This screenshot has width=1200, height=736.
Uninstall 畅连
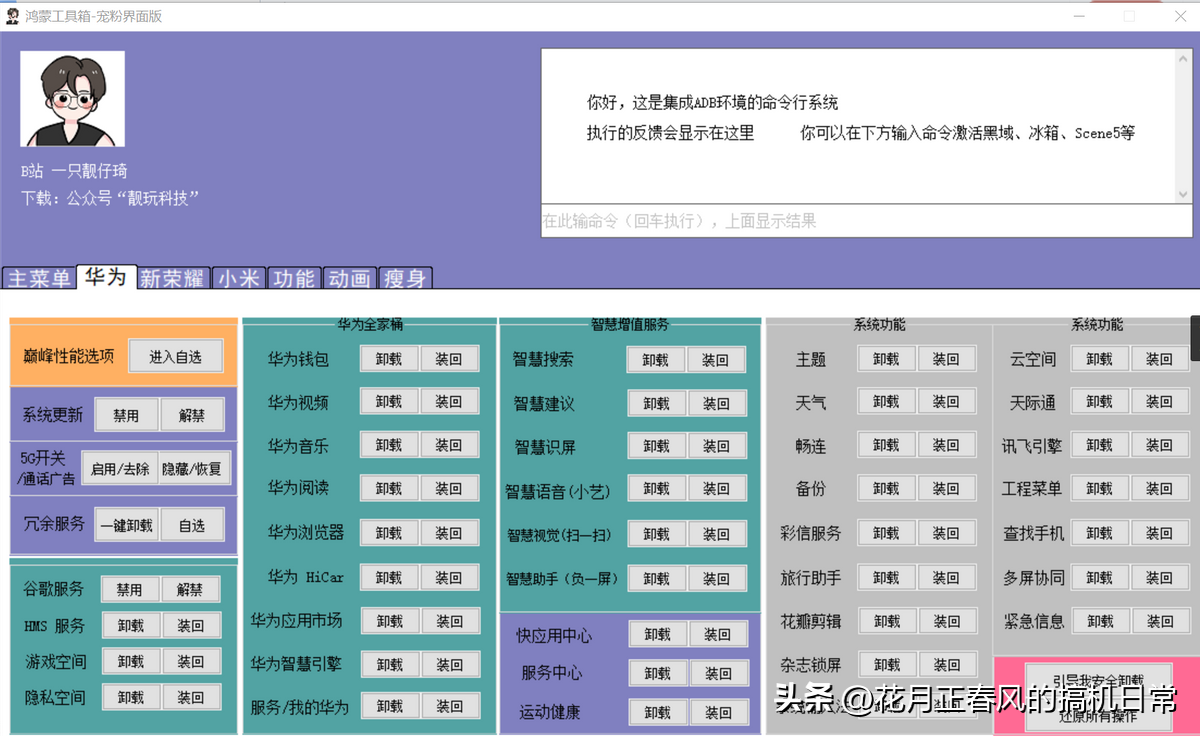[886, 445]
